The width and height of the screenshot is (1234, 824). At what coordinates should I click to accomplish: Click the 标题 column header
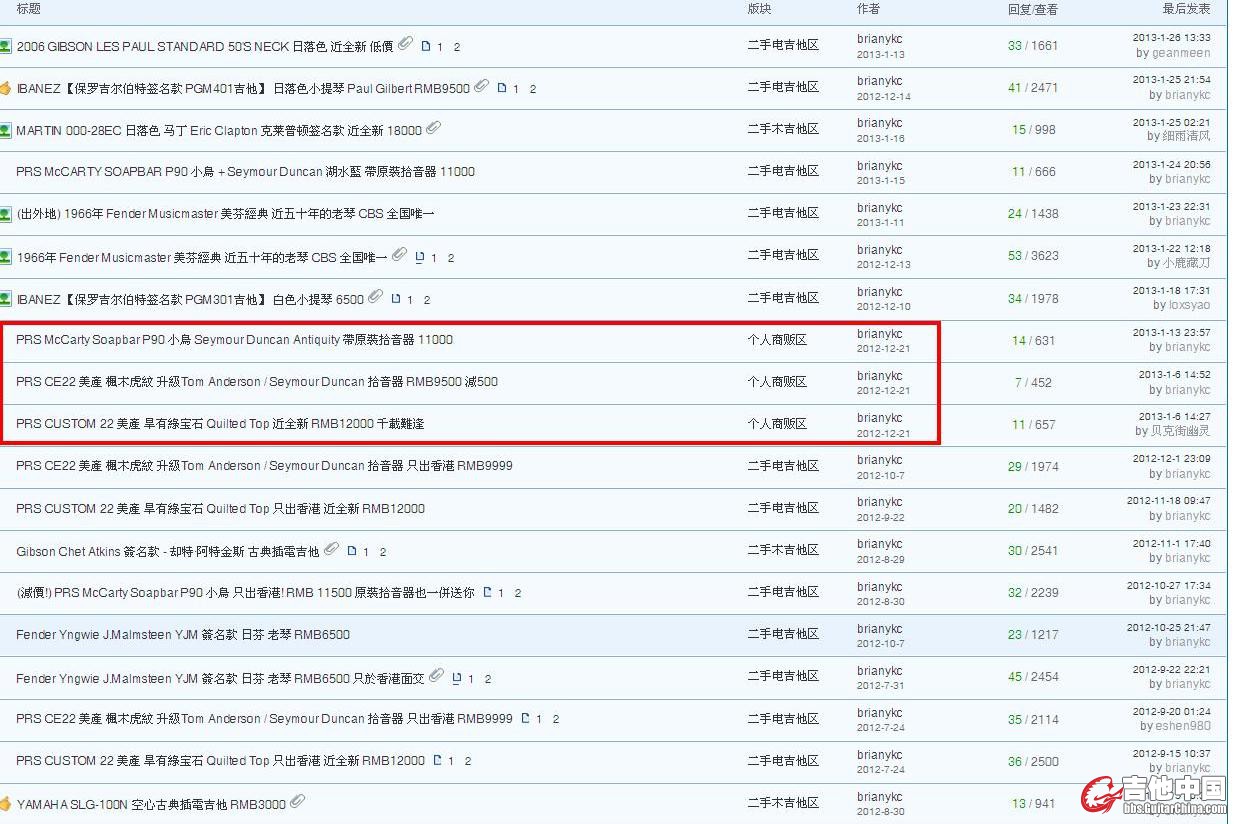[29, 9]
